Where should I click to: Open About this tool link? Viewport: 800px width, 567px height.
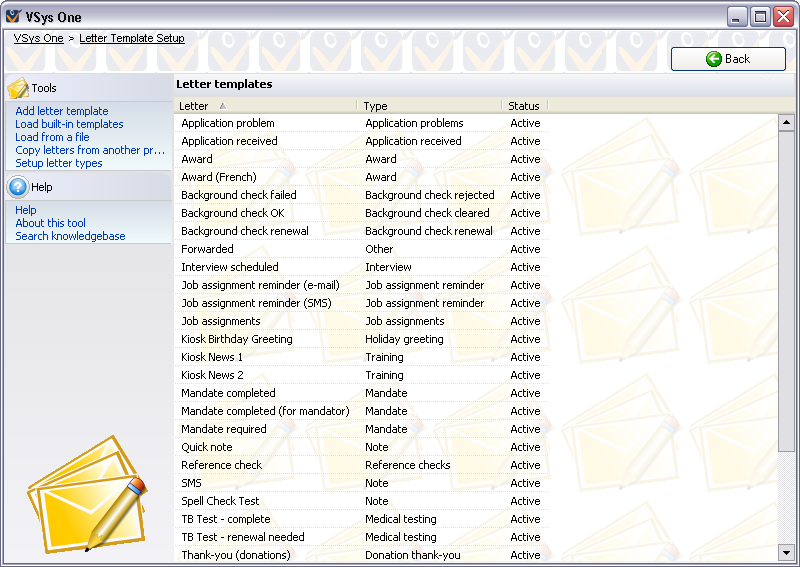tap(51, 223)
